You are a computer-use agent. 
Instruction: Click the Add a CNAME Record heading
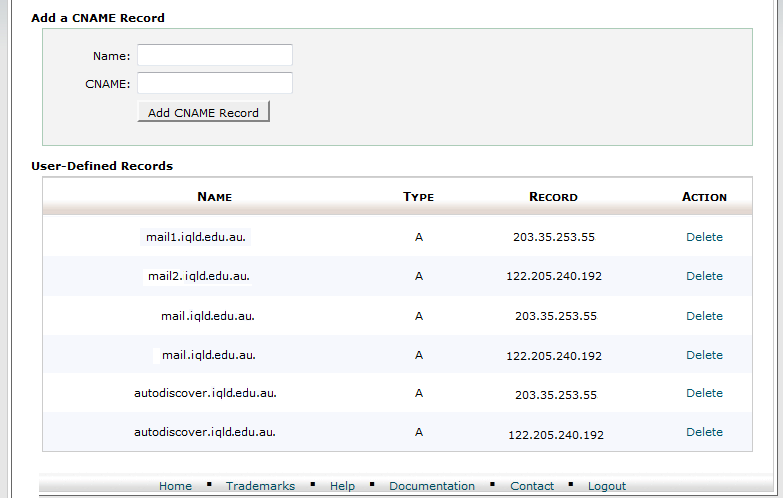[x=98, y=18]
